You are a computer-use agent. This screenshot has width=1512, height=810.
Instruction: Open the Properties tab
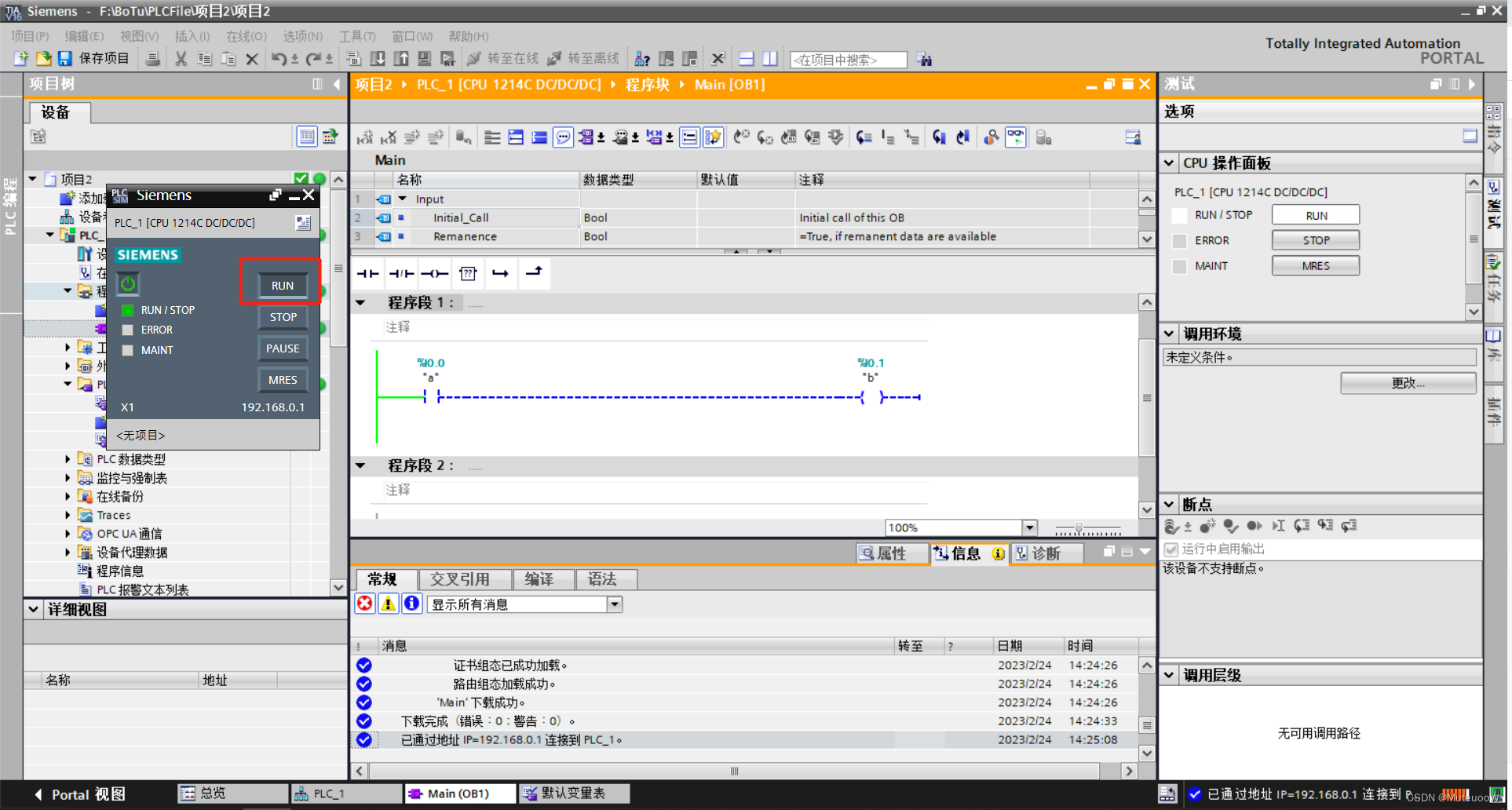pos(892,553)
